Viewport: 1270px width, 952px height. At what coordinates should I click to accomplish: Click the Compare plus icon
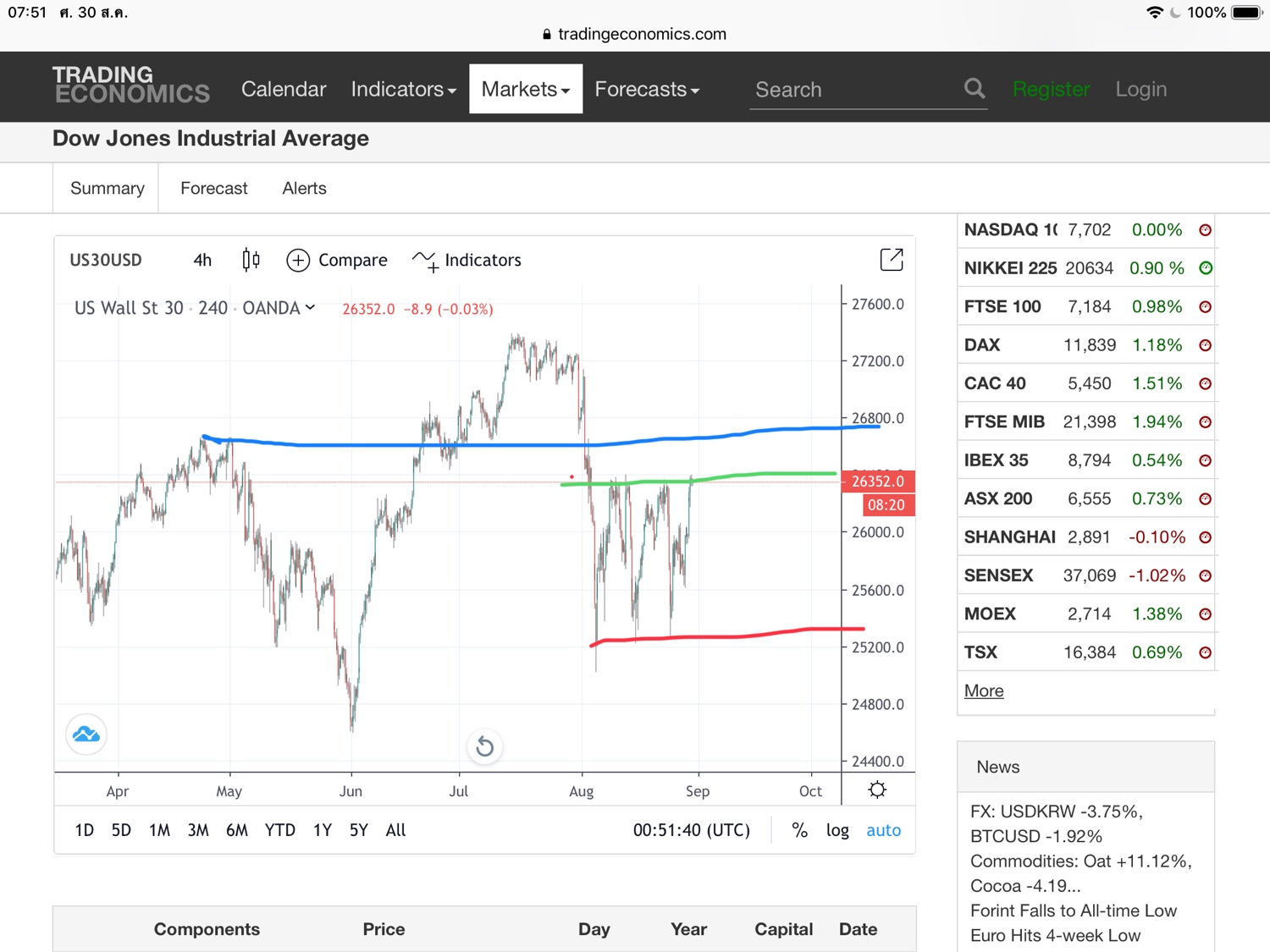(x=298, y=261)
